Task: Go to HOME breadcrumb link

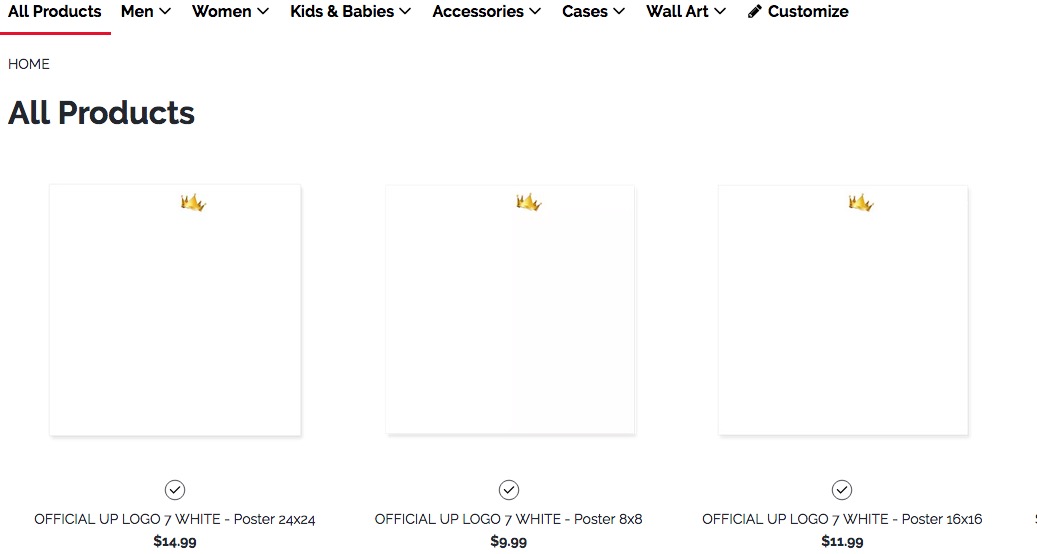Action: coord(29,64)
